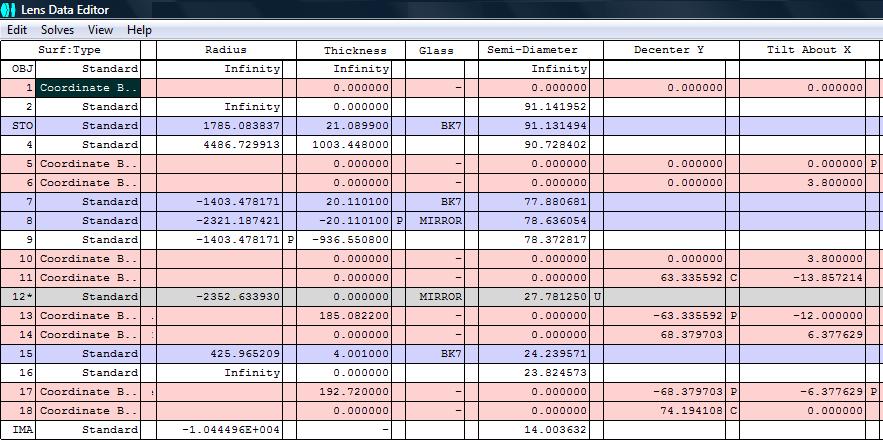Click the C solve flag beside decenter 63.335592
This screenshot has height=442, width=883.
click(x=731, y=278)
